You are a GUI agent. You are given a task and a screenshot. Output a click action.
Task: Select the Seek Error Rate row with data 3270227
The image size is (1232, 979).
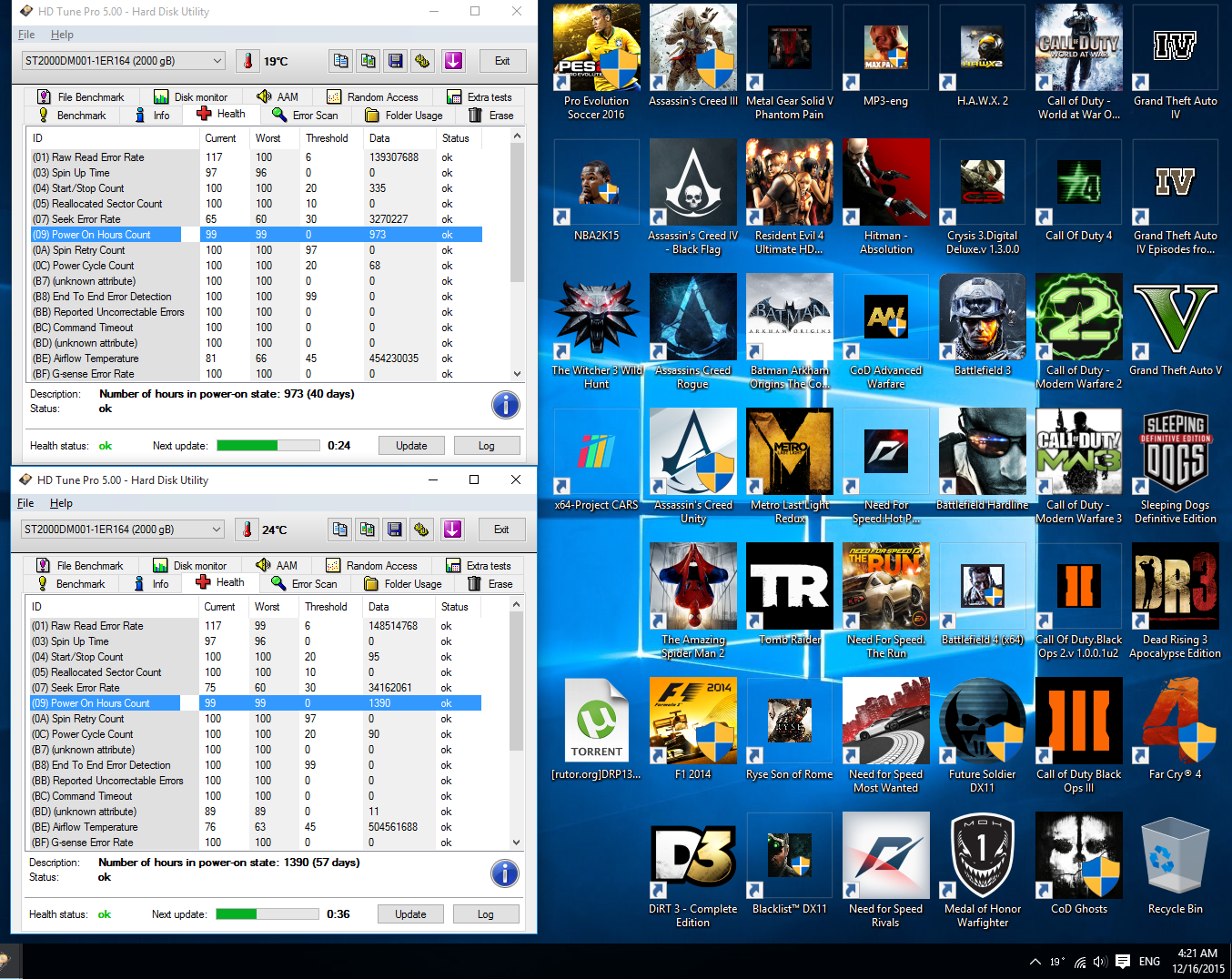256,219
